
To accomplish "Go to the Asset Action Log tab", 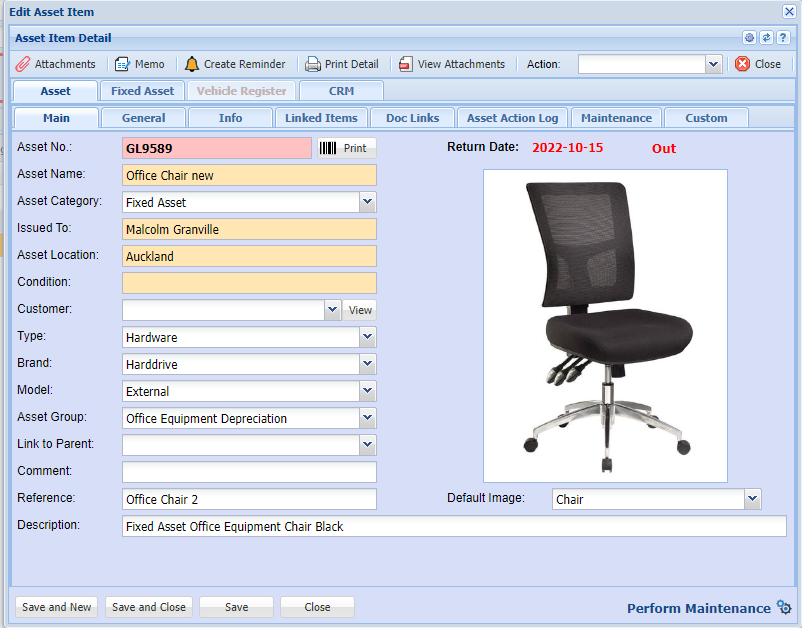I will 512,118.
